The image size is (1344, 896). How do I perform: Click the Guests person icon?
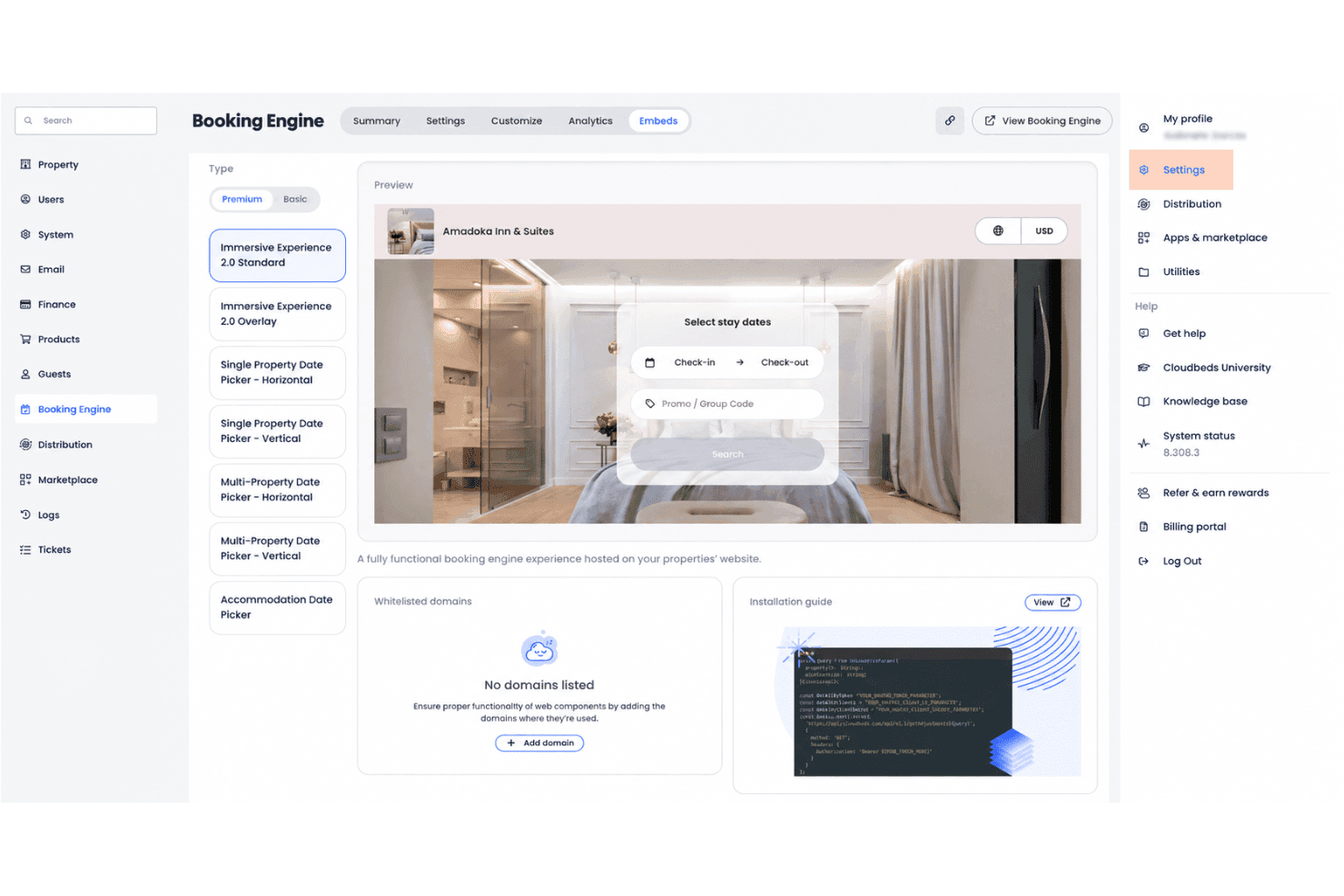coord(25,374)
